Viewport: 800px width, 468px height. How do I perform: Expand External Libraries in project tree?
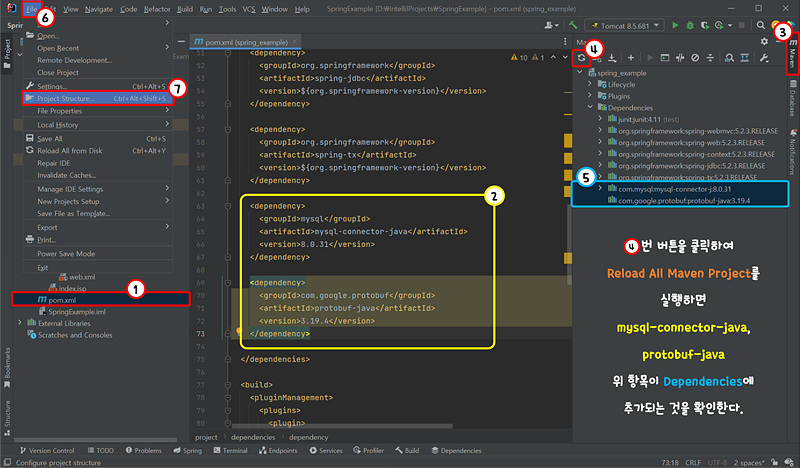20,323
